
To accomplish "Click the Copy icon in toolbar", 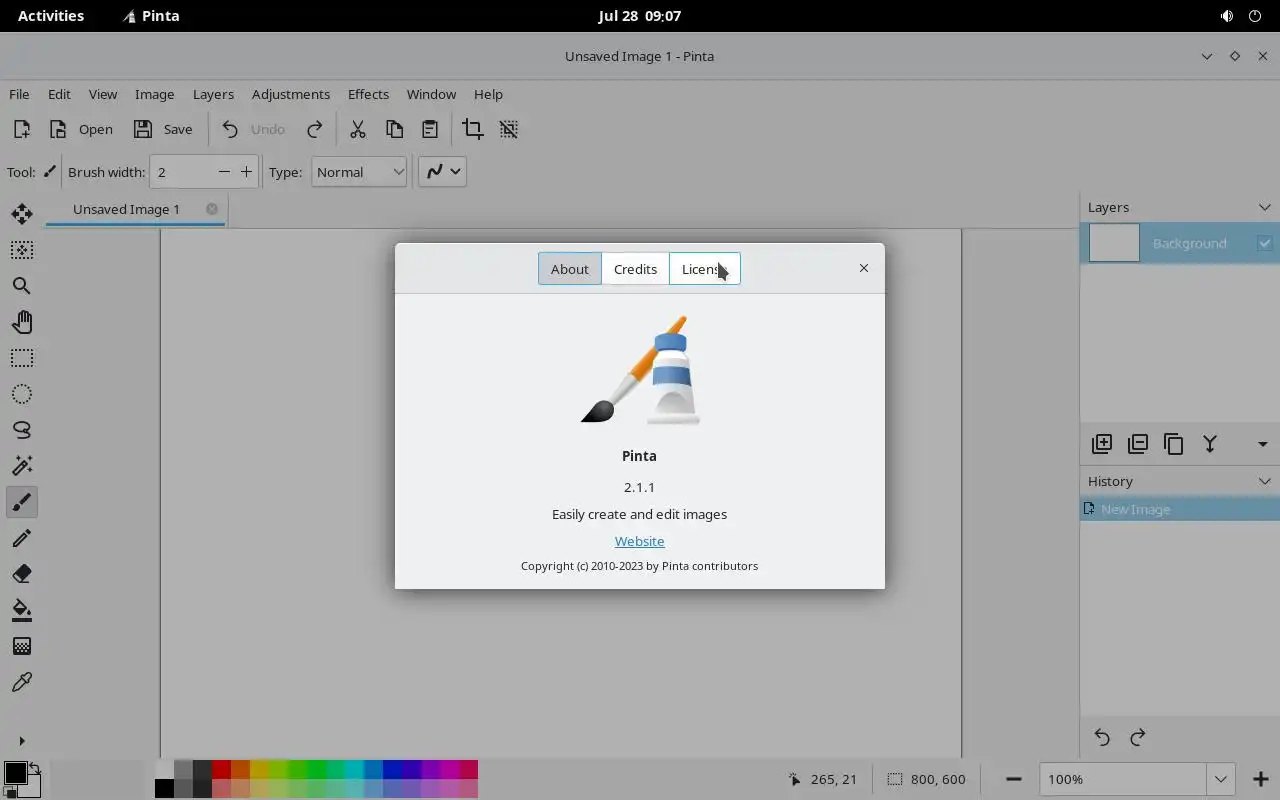I will [394, 129].
